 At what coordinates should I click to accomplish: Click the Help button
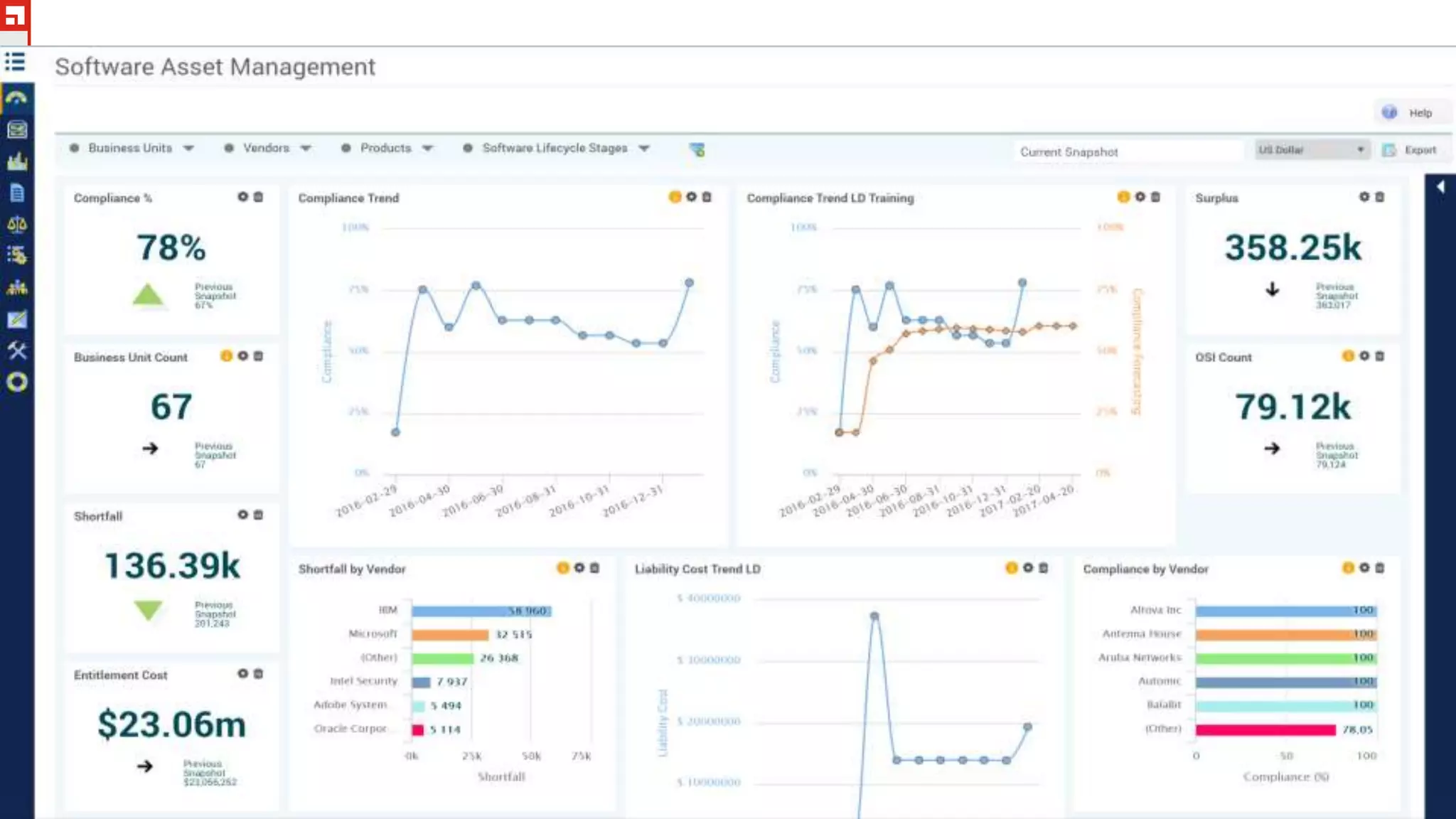[x=1410, y=113]
